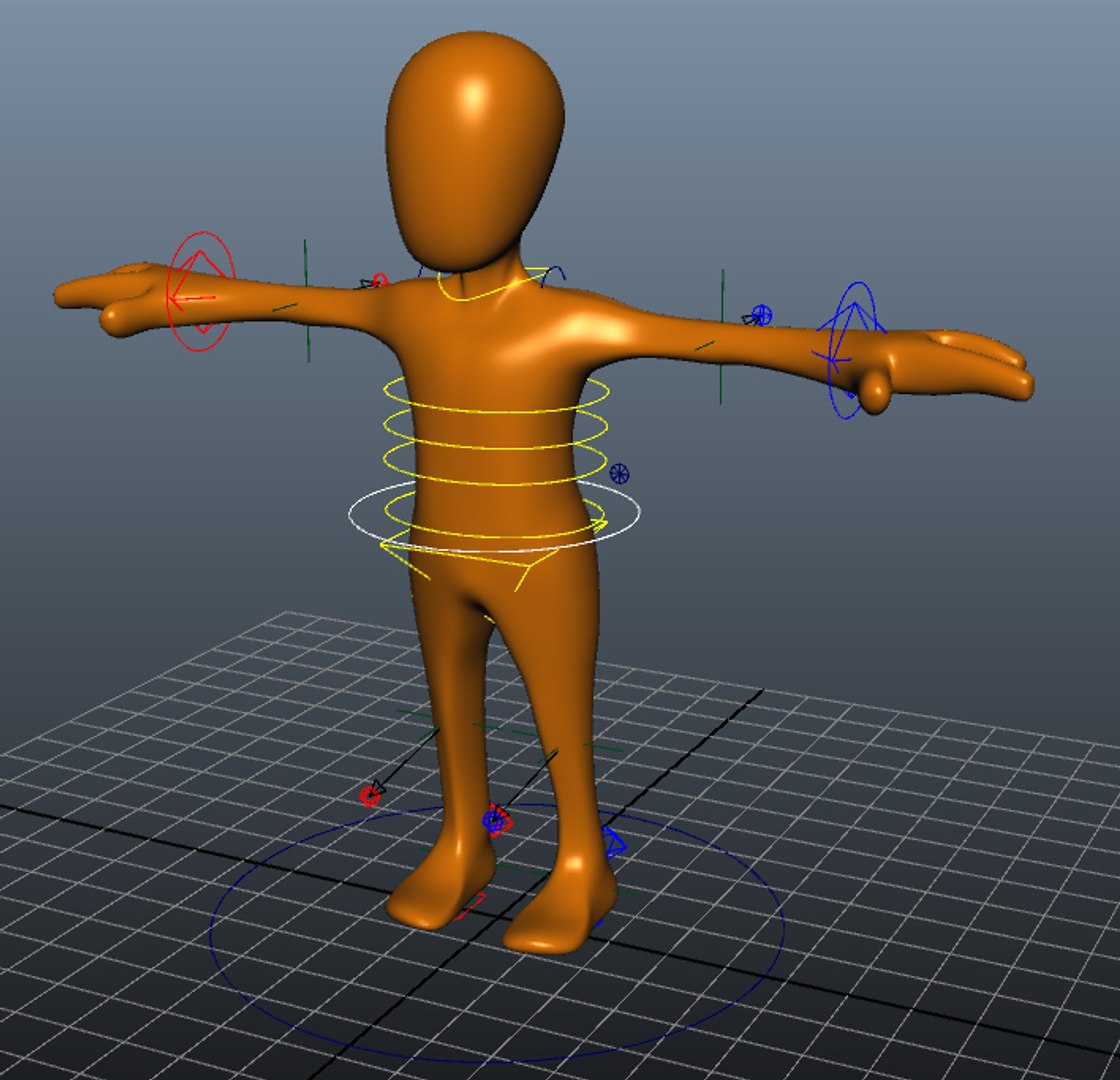Pick the small red shoulder marker near the neck
Image resolution: width=1120 pixels, height=1080 pixels.
[379, 280]
